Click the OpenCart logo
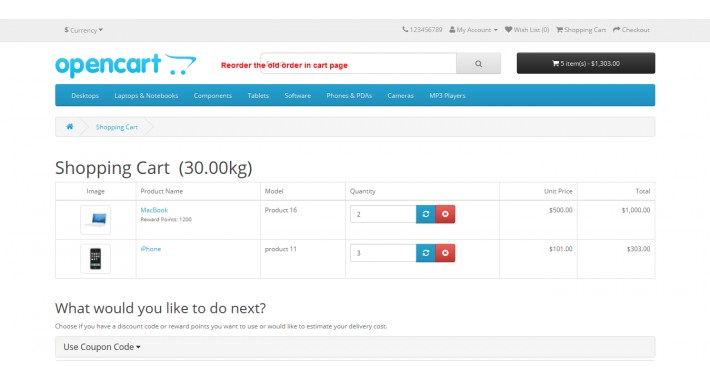This screenshot has width=710, height=380. (125, 65)
